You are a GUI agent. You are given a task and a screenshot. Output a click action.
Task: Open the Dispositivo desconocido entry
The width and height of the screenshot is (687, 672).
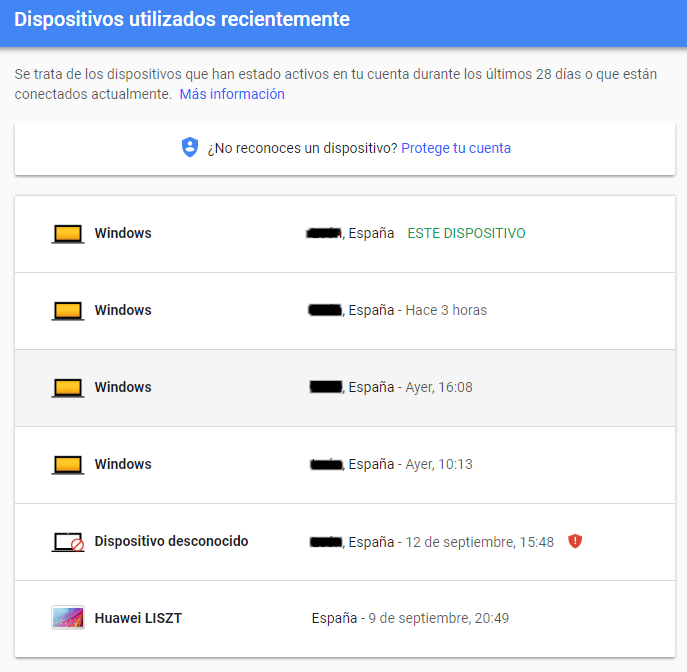[171, 541]
